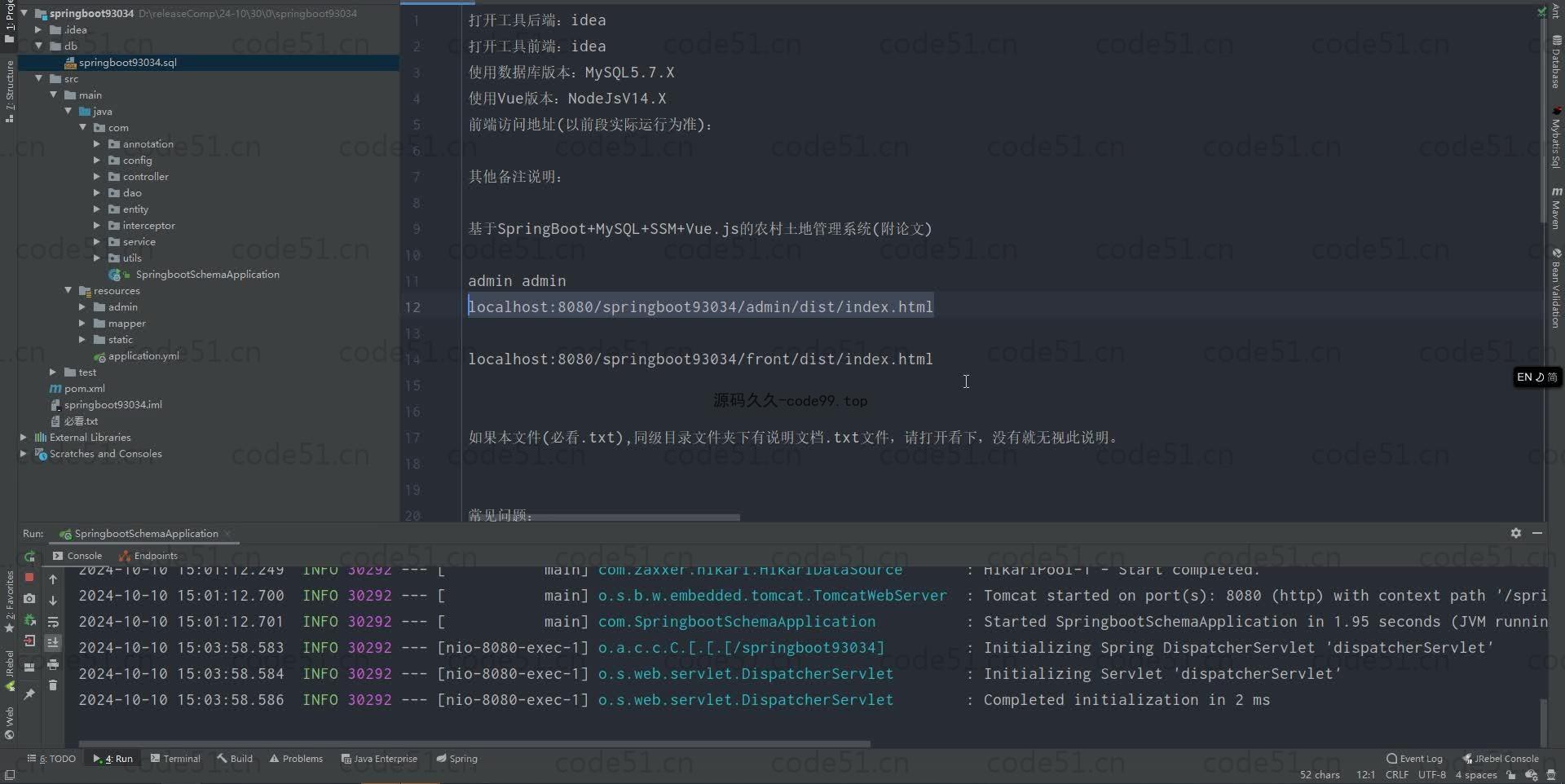Change indentation setting 4 spaces

[1476, 775]
